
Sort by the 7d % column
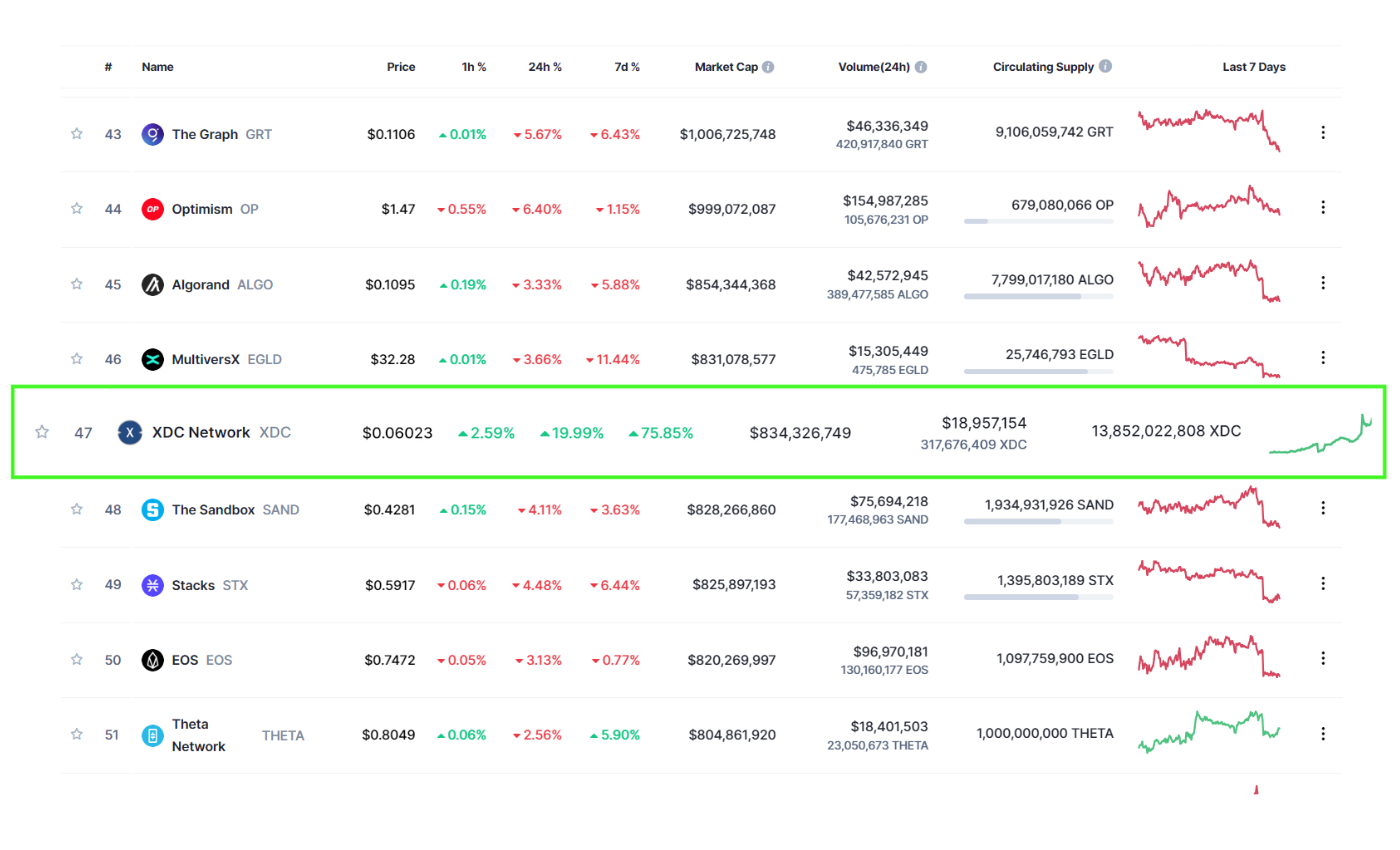tap(626, 67)
